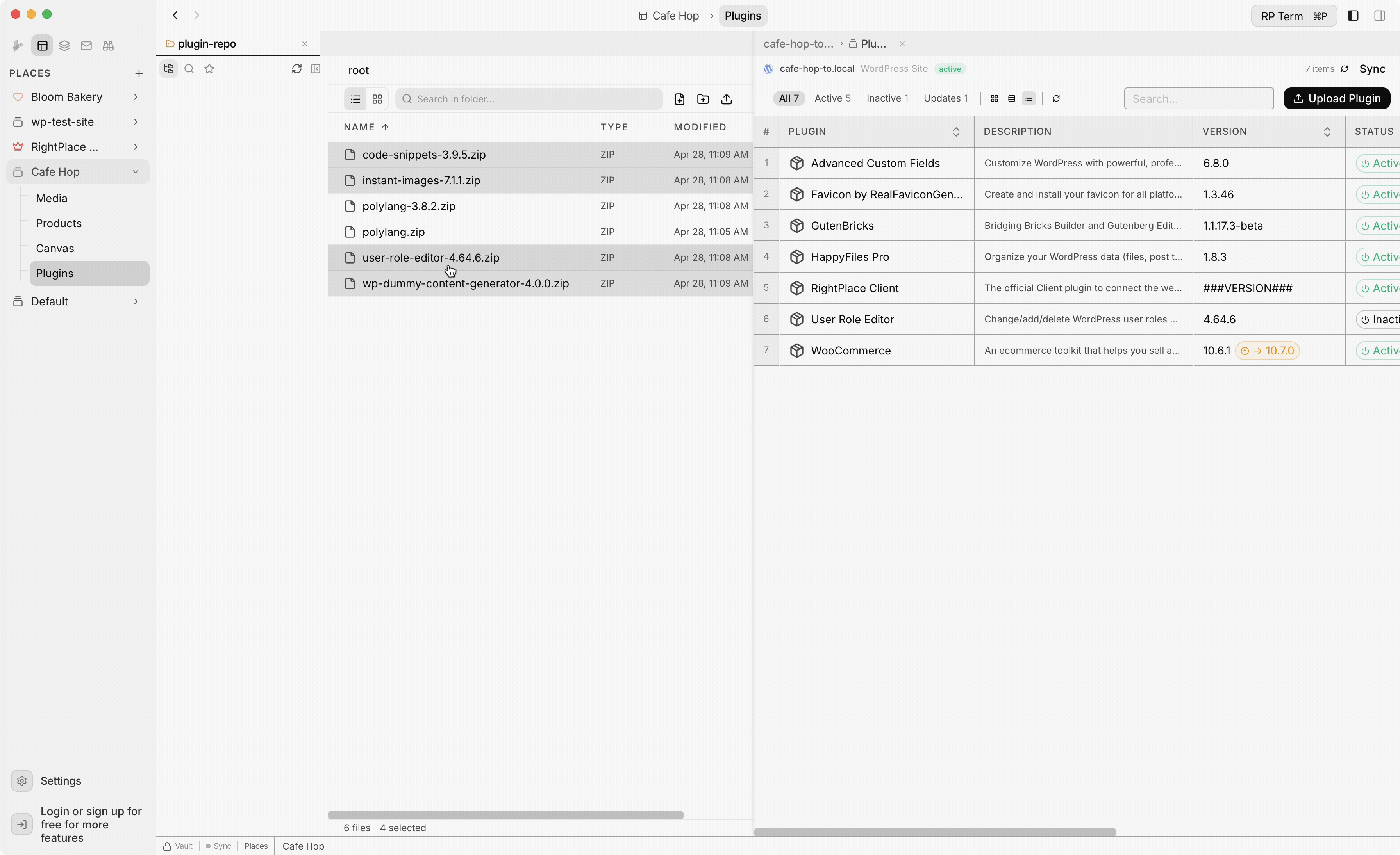This screenshot has height=855, width=1400.
Task: Click Upload Plugin button
Action: click(1336, 98)
